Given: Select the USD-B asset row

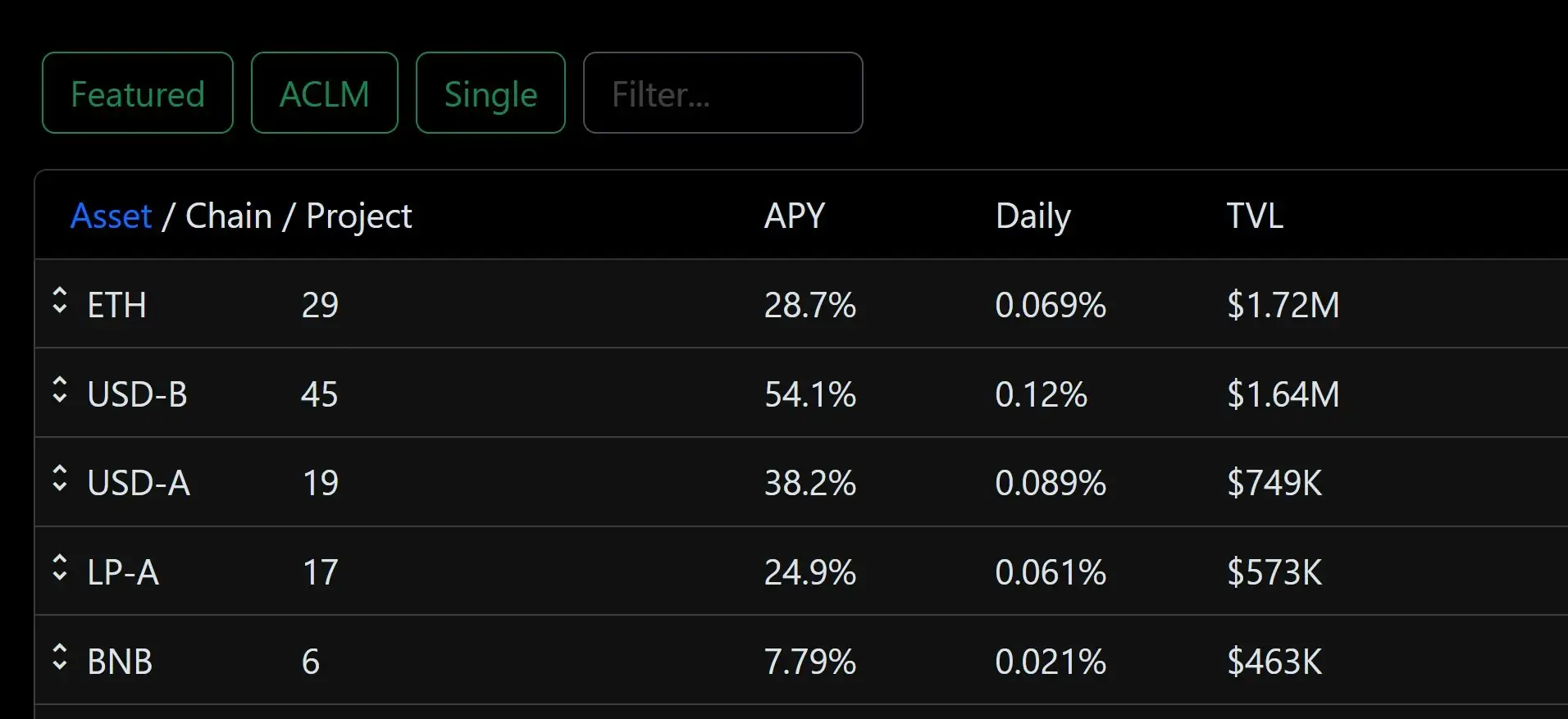Looking at the screenshot, I should [x=138, y=394].
